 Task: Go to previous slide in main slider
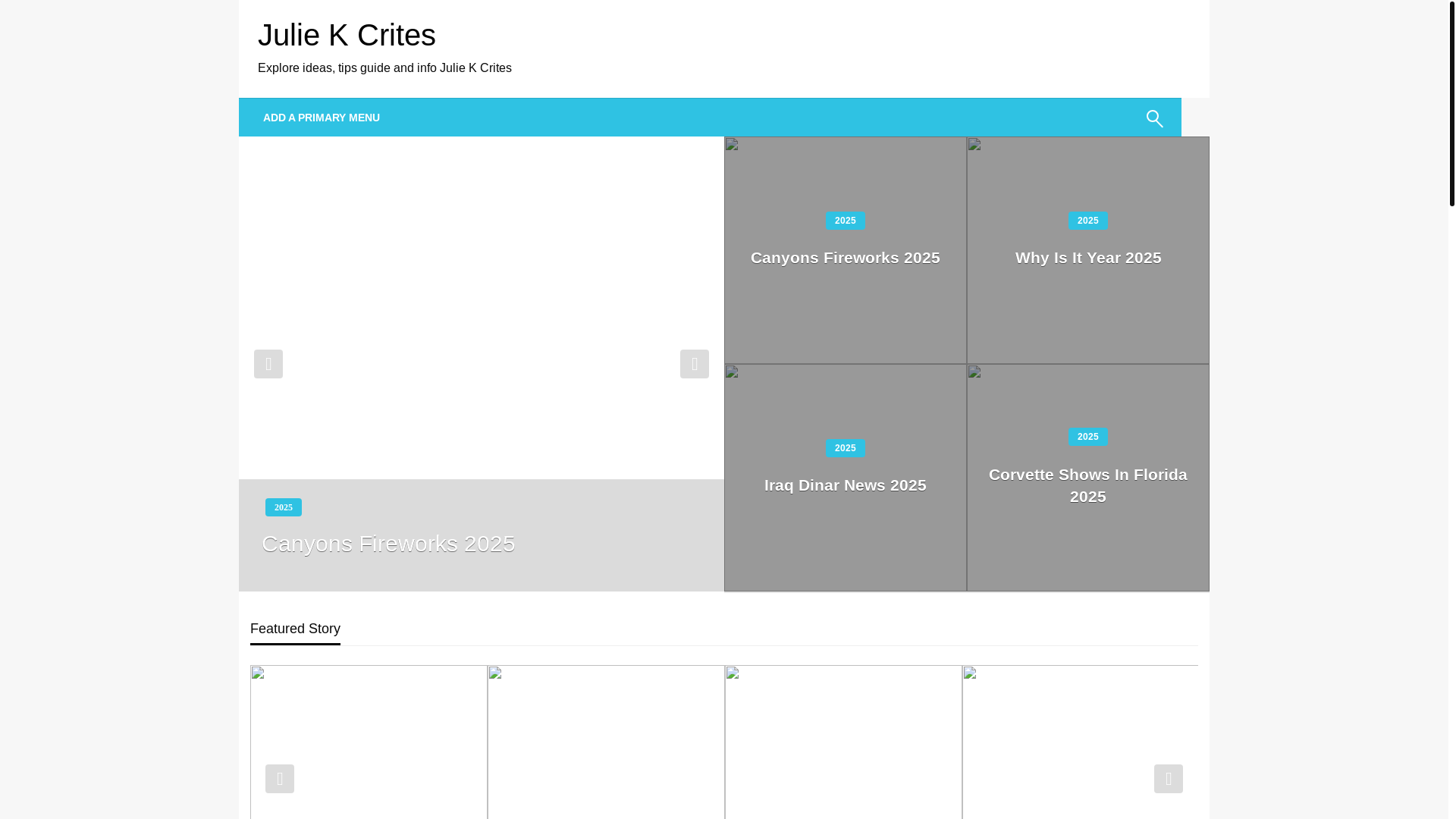coord(268,364)
